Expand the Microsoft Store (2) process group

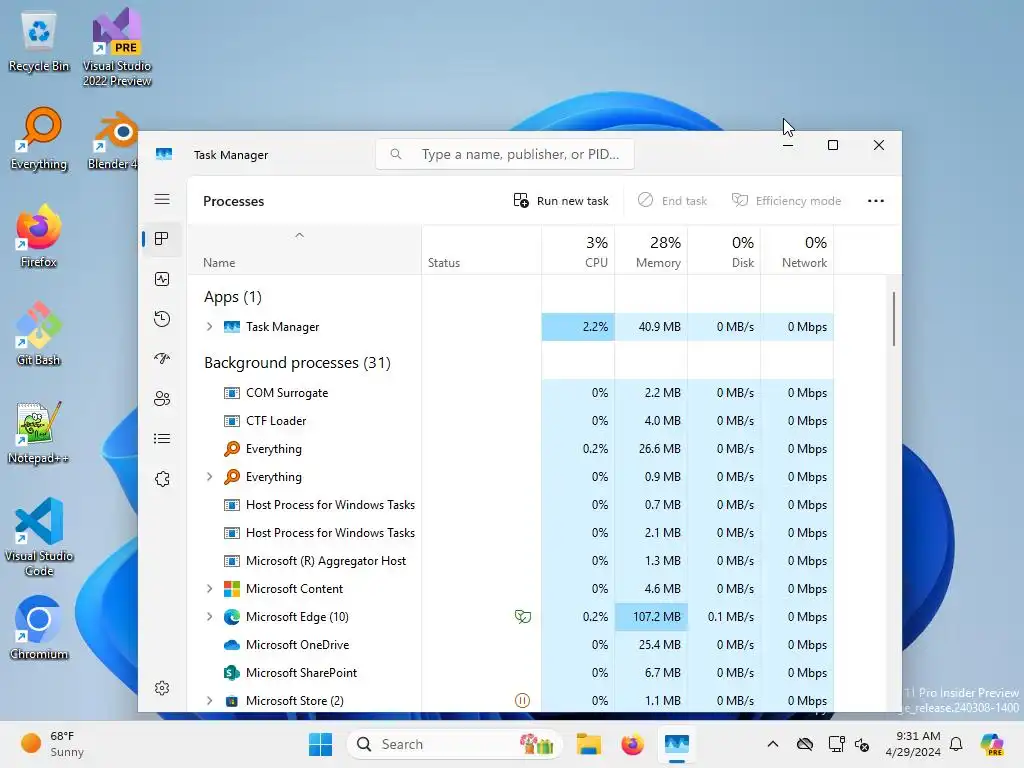210,701
